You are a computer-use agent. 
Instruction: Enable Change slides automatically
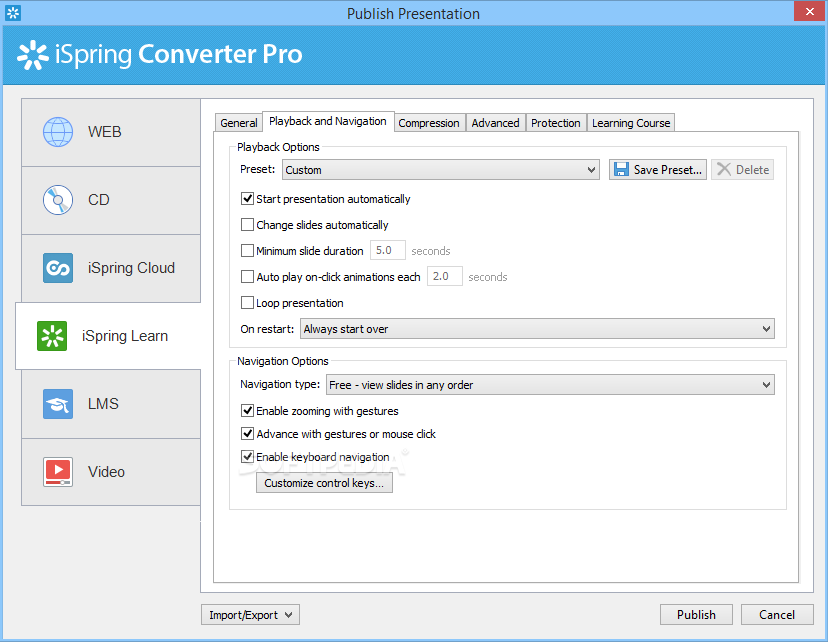point(247,225)
